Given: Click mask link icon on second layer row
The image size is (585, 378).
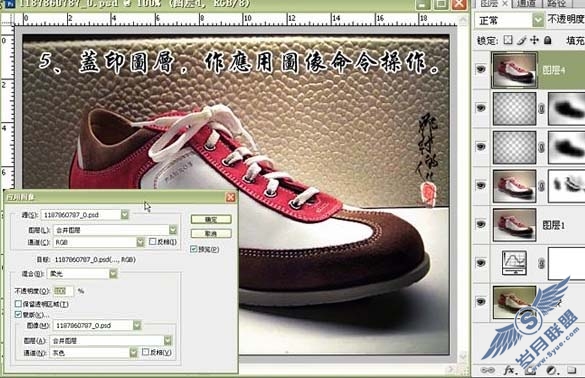Looking at the screenshot, I should 541,109.
